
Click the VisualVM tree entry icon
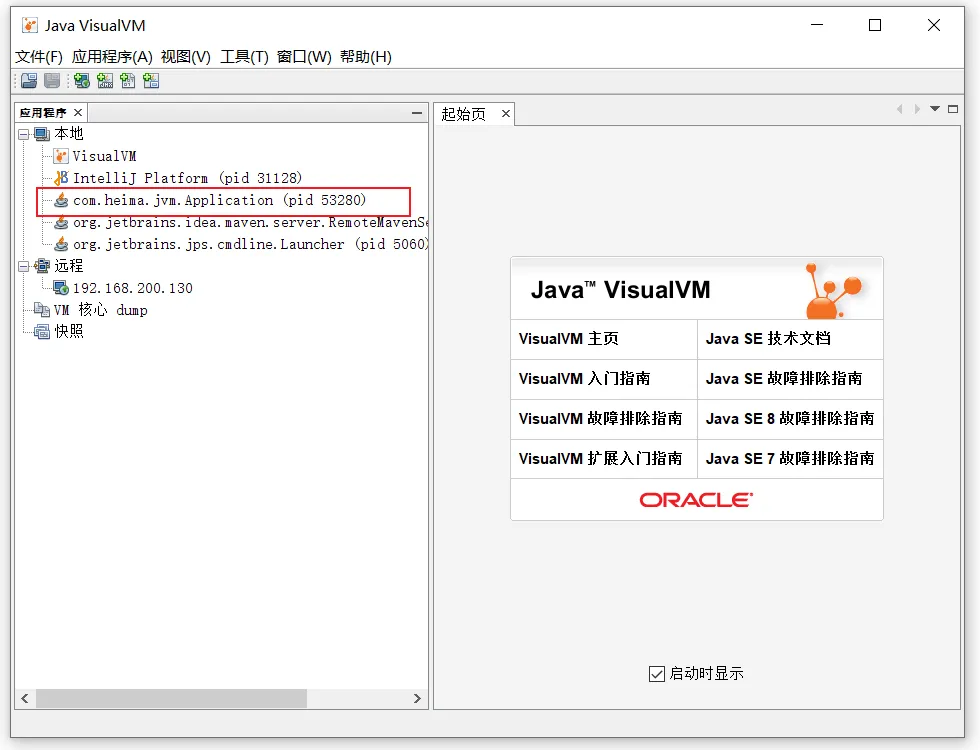click(61, 156)
